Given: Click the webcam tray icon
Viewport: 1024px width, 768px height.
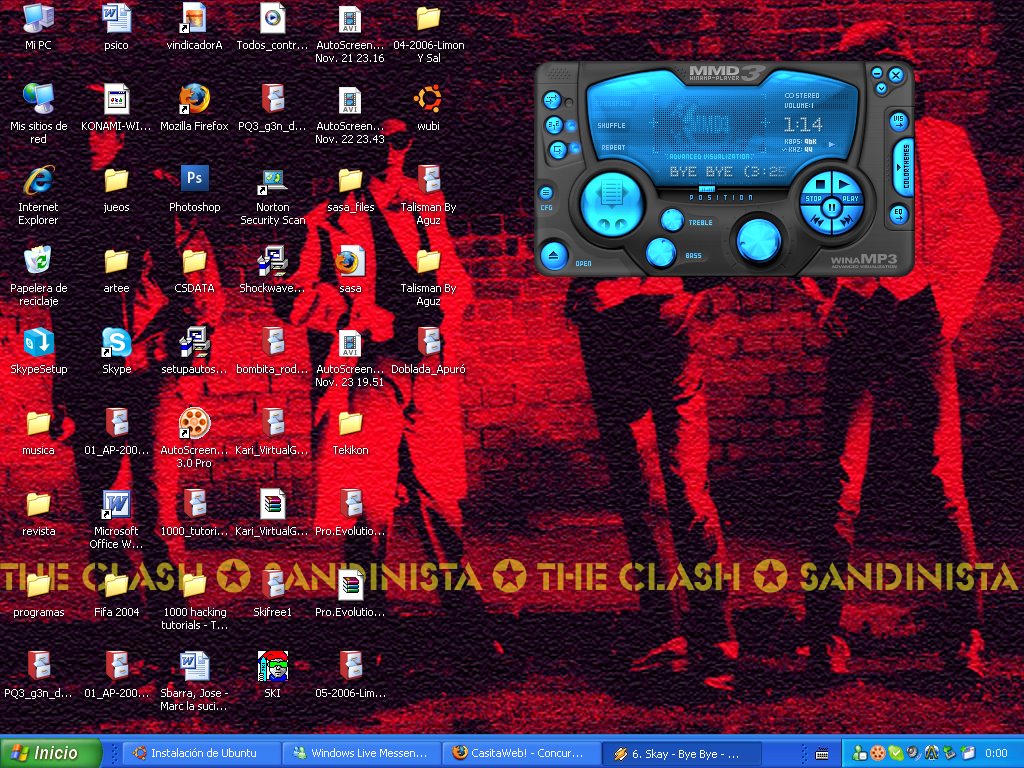Looking at the screenshot, I should (x=914, y=753).
